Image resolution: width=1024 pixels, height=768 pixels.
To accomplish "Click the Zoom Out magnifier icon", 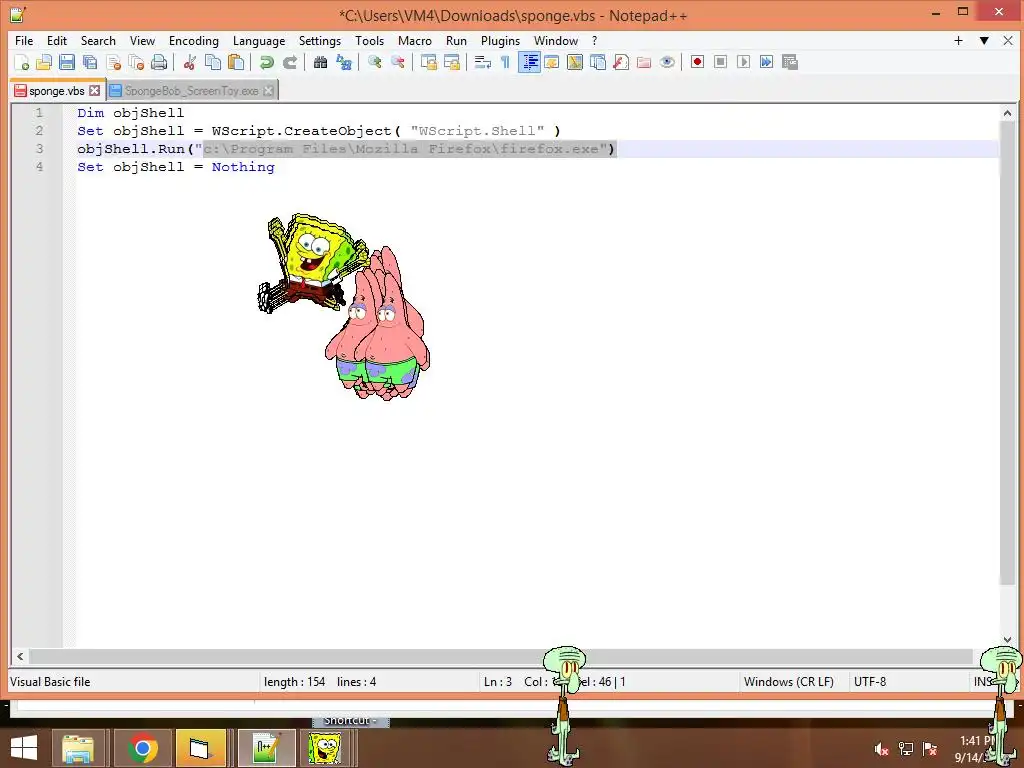I will tap(397, 62).
